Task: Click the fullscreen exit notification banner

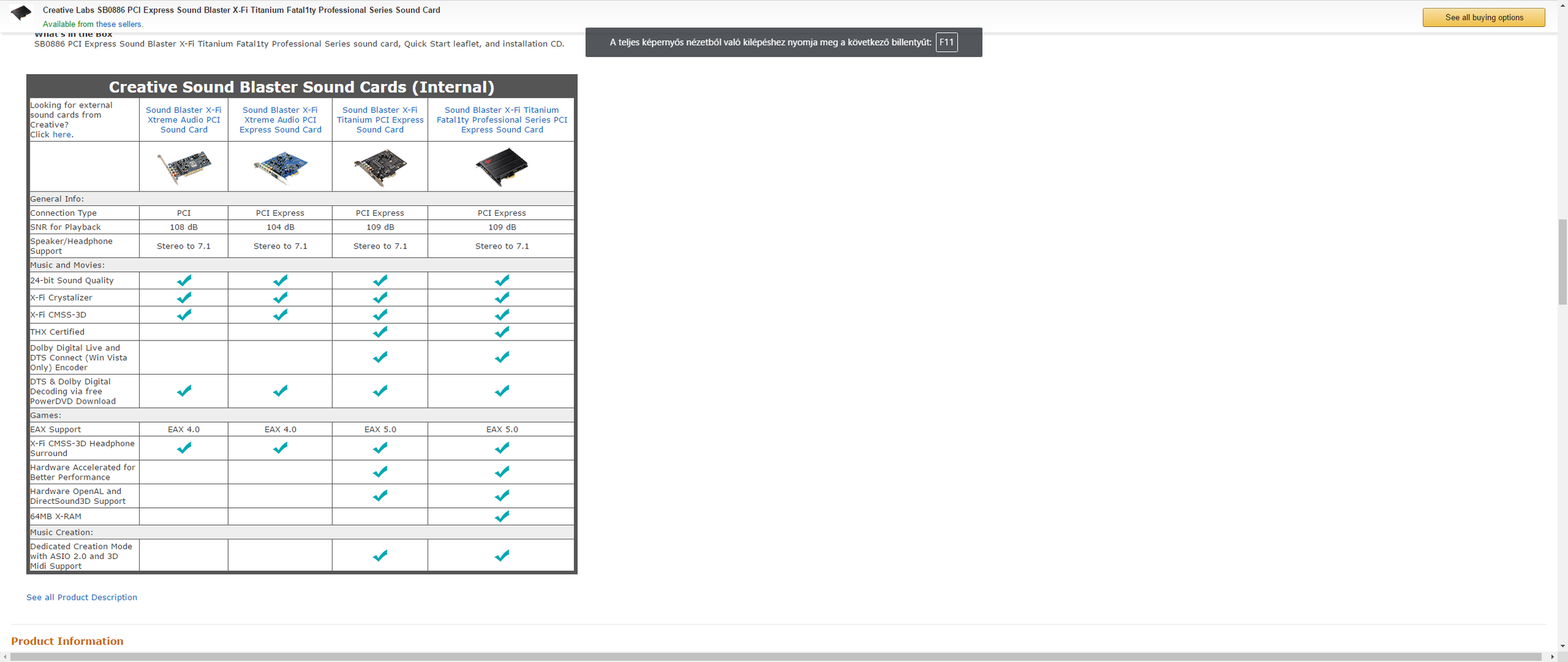Action: 784,42
